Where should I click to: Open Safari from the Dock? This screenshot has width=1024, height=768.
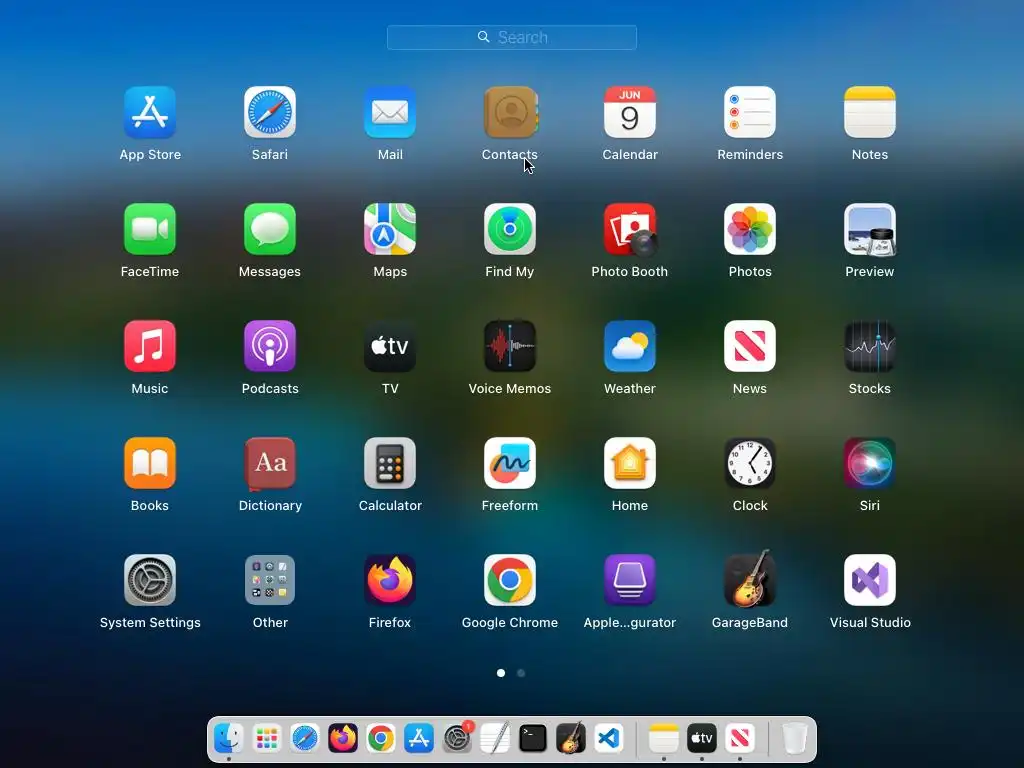pos(304,739)
